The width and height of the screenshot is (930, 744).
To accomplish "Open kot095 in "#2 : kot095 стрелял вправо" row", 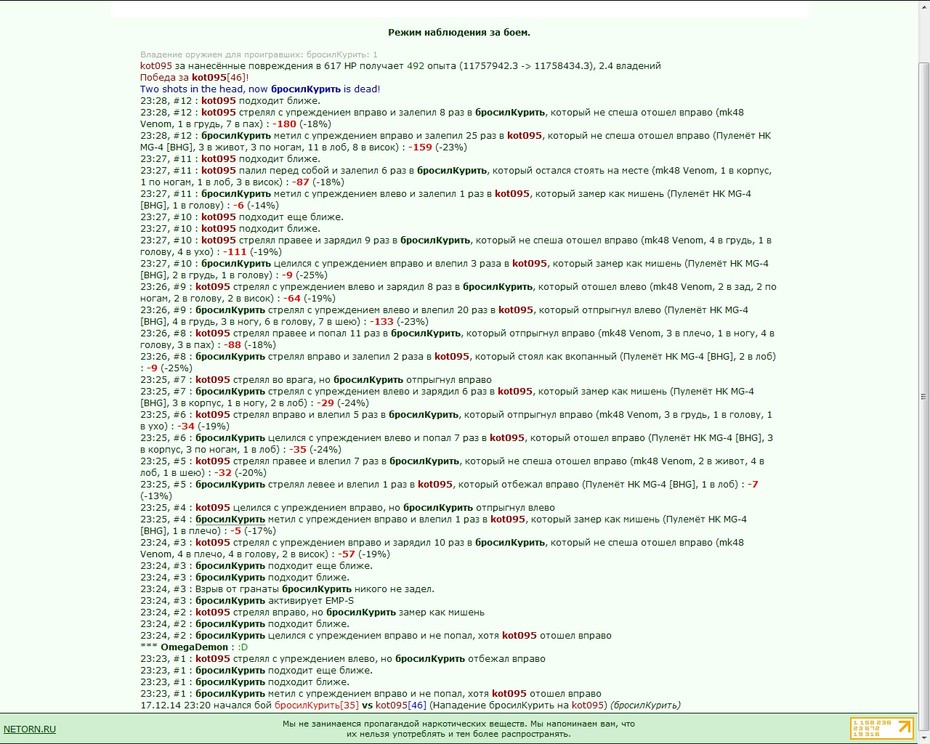I will click(x=213, y=612).
